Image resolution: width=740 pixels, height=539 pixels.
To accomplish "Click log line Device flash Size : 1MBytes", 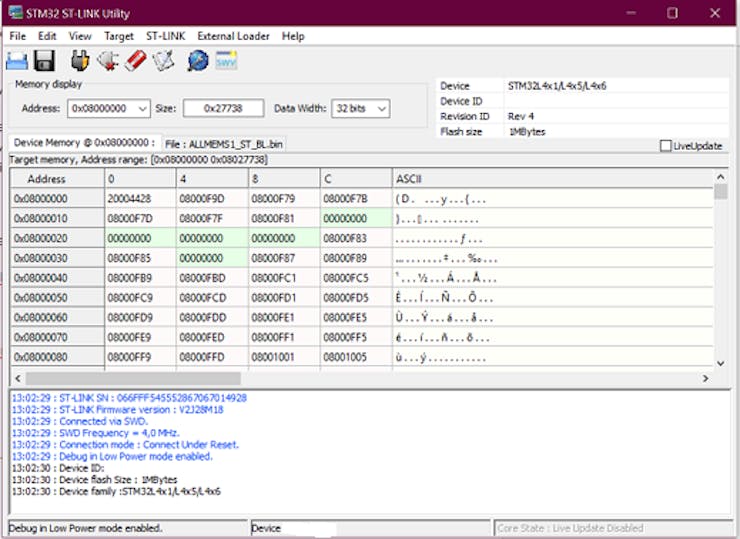I will (94, 480).
